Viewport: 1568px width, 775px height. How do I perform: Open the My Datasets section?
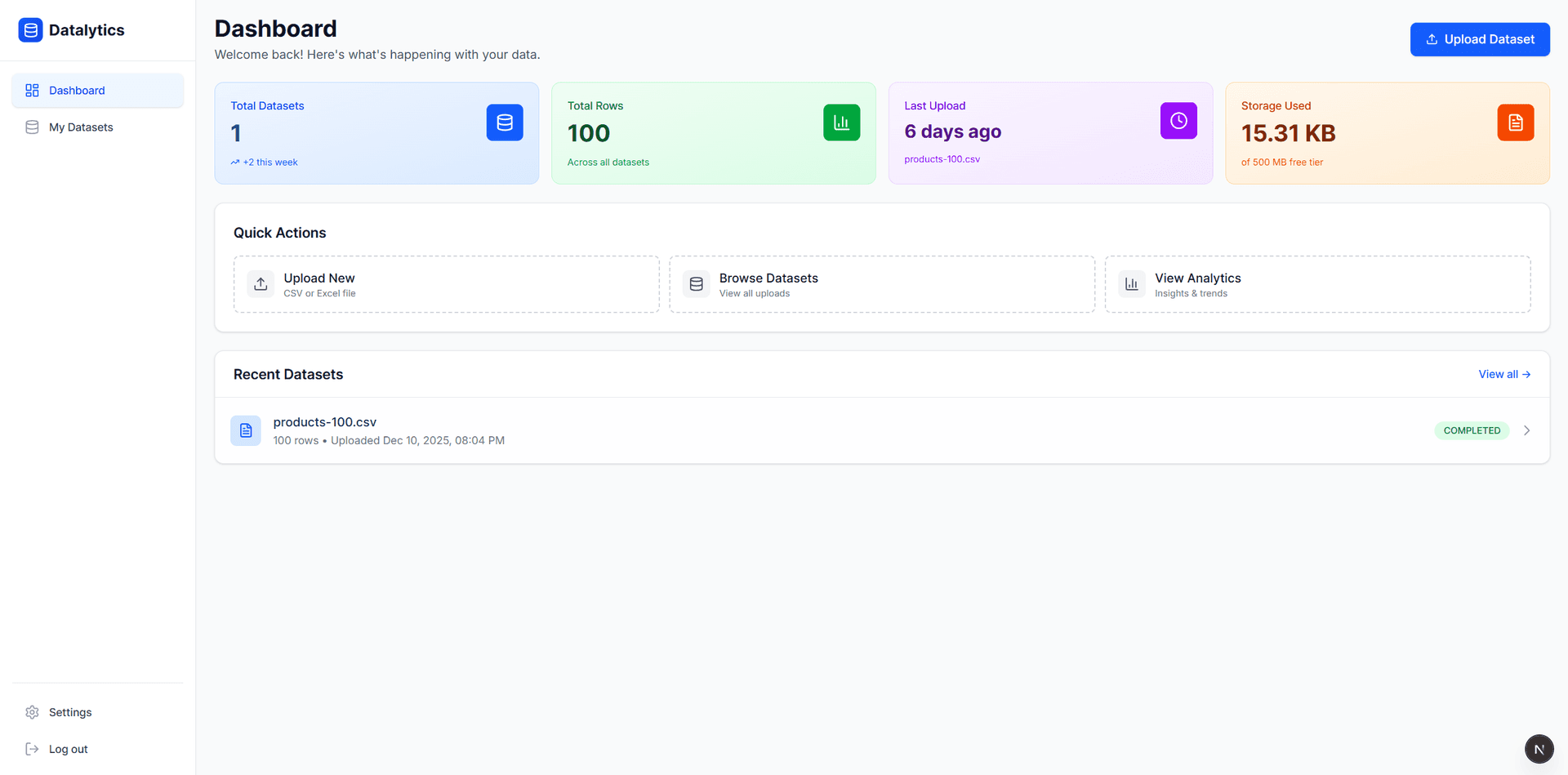coord(81,127)
